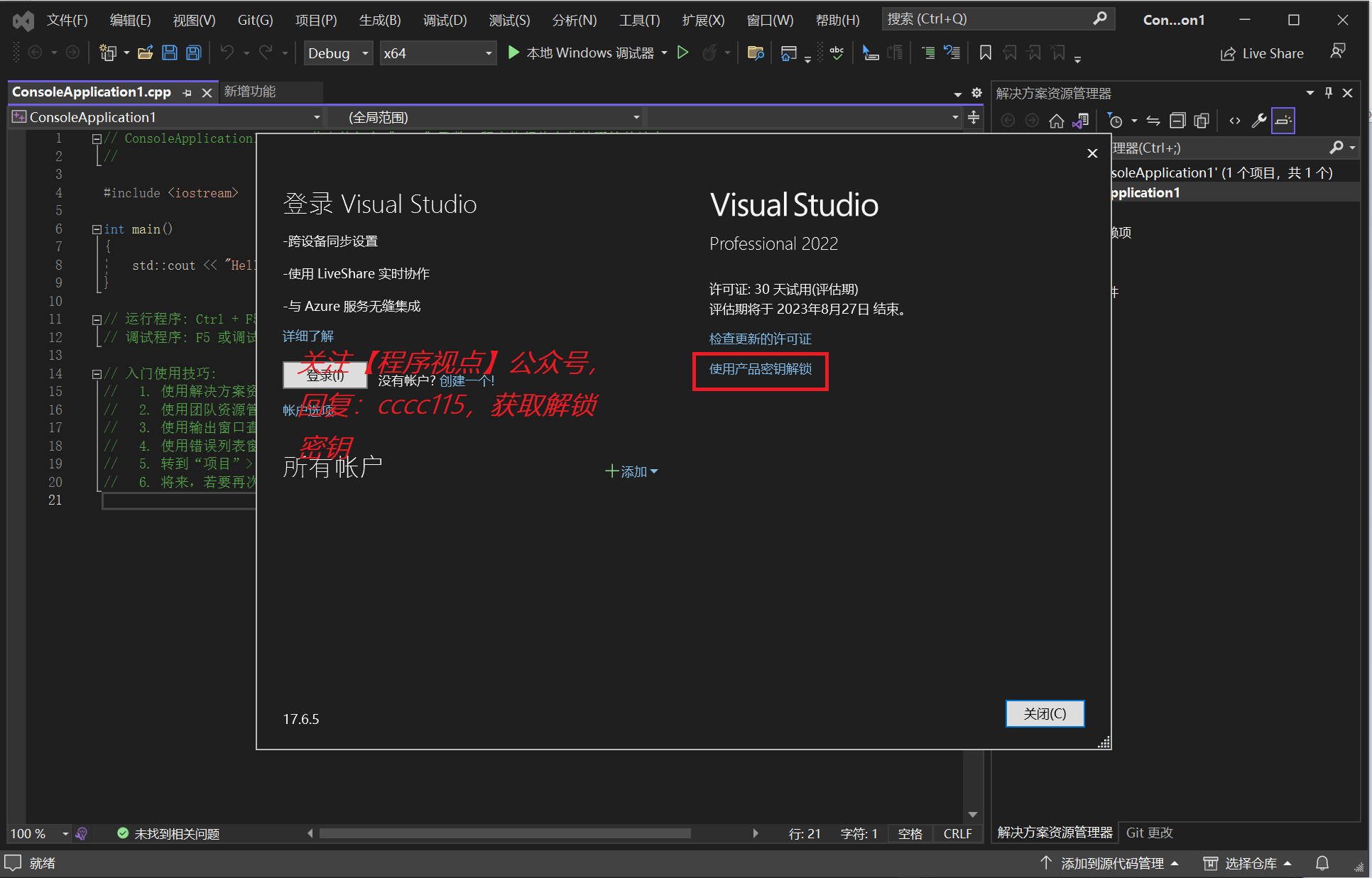Click the Save All icon
This screenshot has width=1372, height=878.
tap(194, 53)
